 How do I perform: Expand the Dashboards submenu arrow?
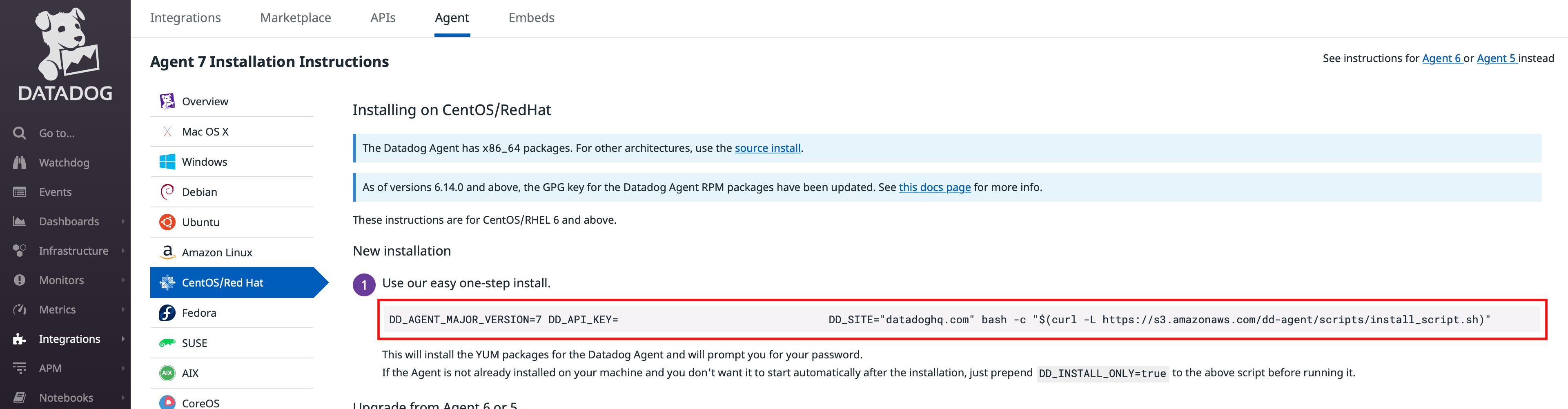click(122, 221)
